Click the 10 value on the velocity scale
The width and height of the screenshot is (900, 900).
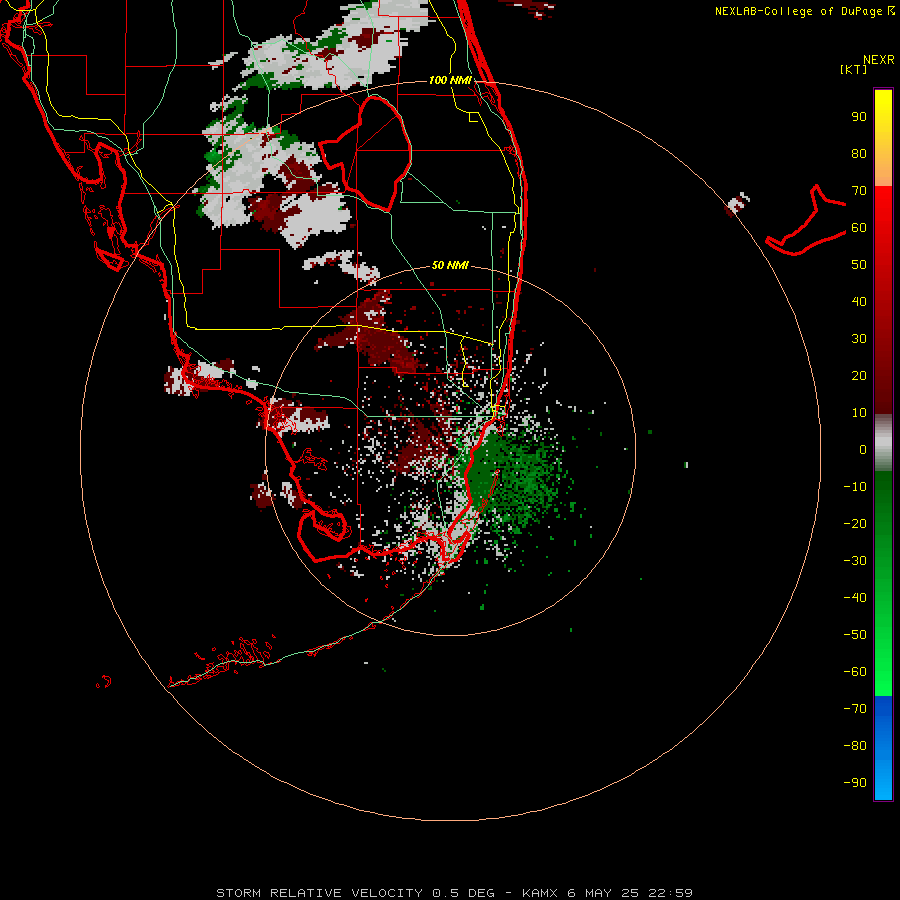[859, 413]
